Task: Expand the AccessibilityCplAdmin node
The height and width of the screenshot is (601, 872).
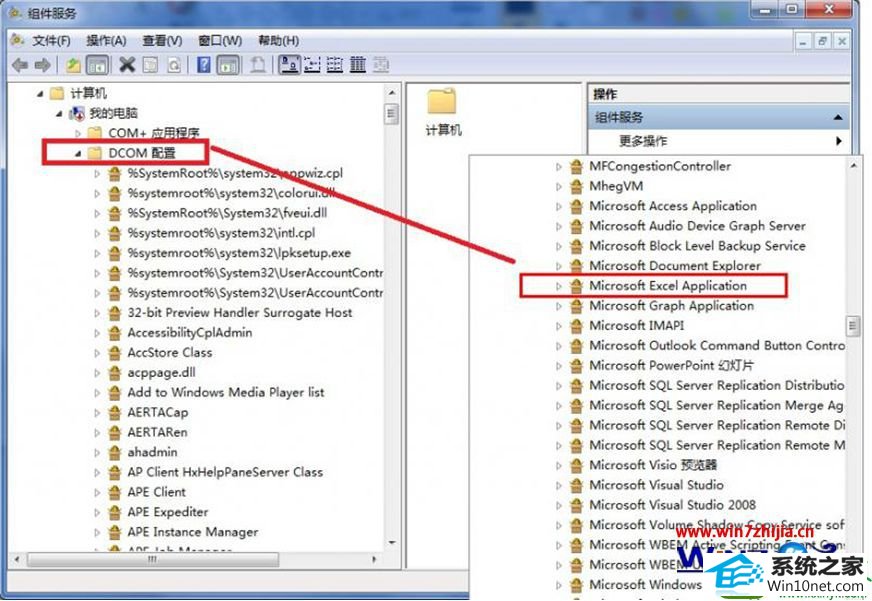Action: click(x=97, y=333)
